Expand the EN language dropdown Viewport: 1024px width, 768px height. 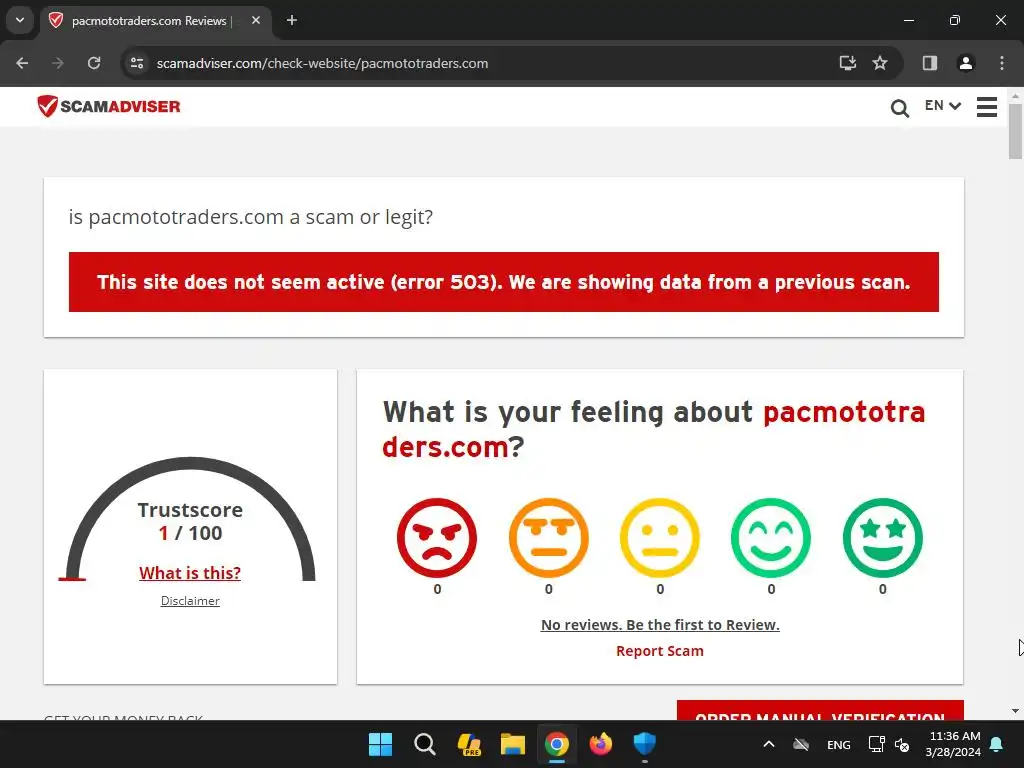[942, 105]
